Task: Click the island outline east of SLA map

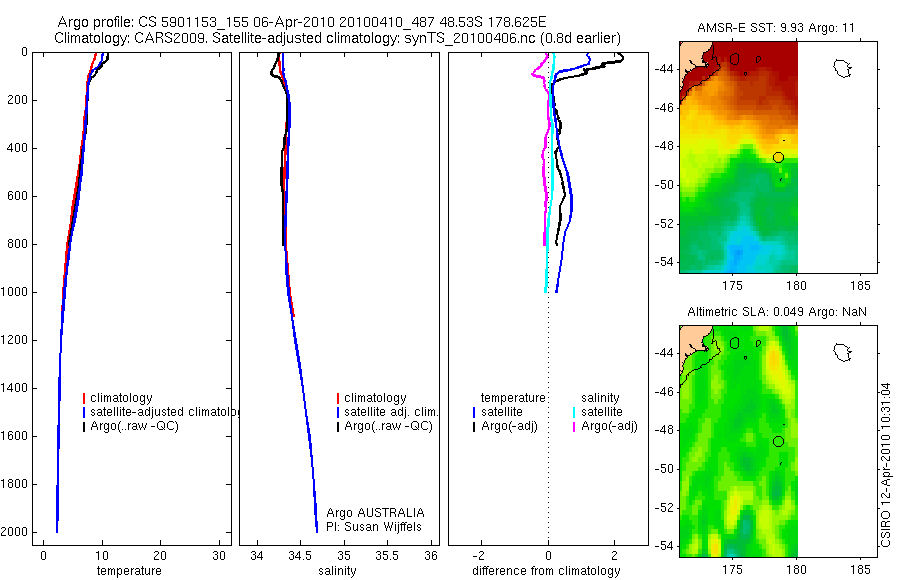Action: (843, 353)
